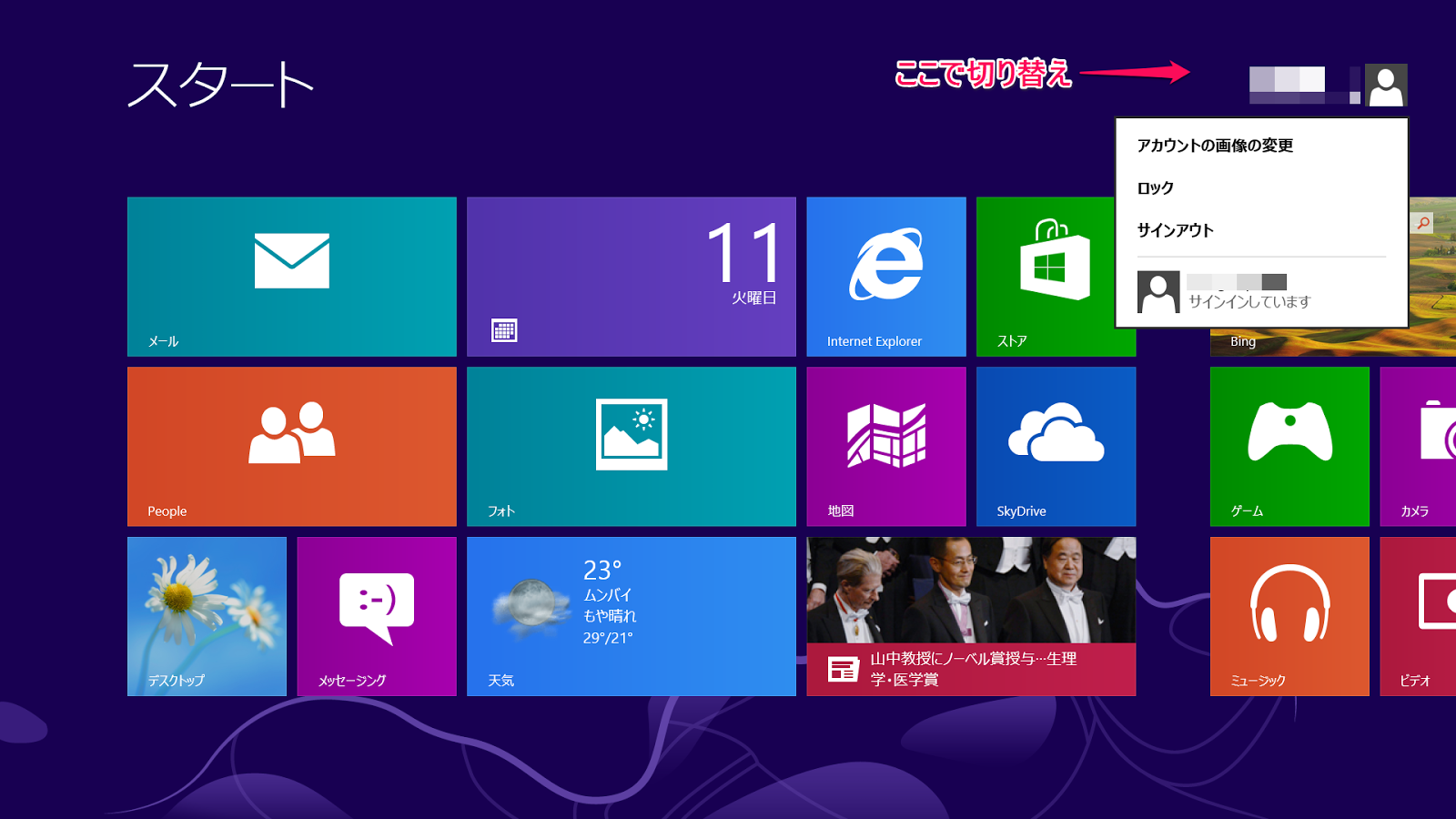Image resolution: width=1456 pixels, height=819 pixels.
Task: Open the news tile about 山中教授 Nobel prize
Action: (971, 616)
